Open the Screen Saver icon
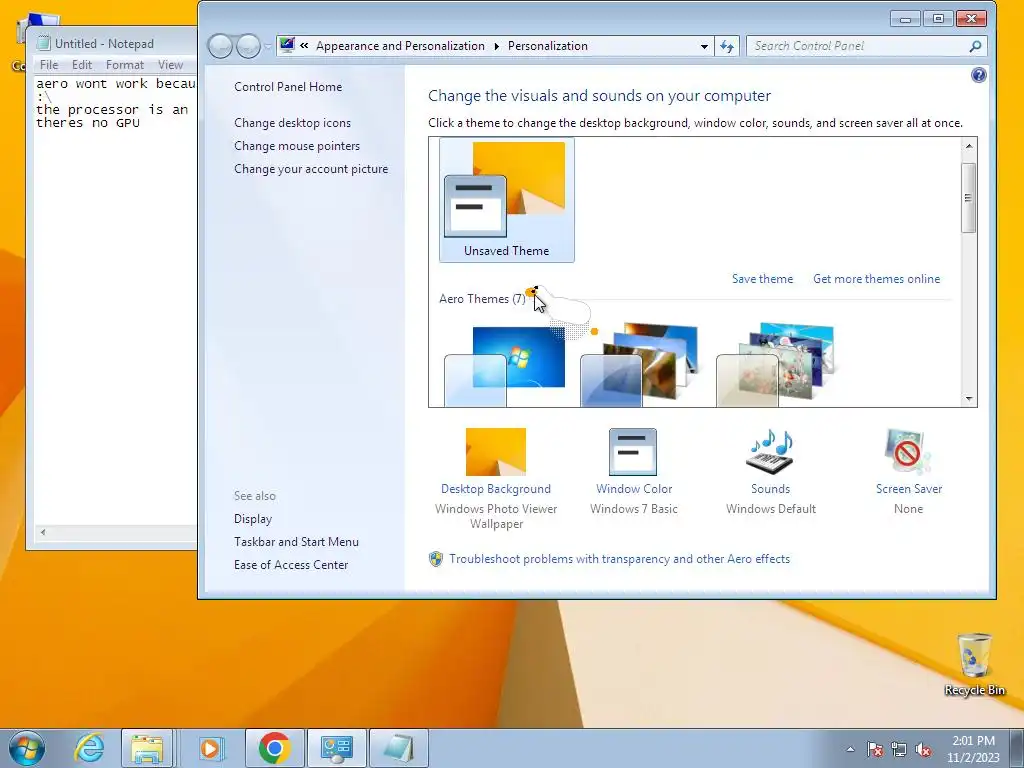This screenshot has width=1024, height=768. [x=908, y=451]
